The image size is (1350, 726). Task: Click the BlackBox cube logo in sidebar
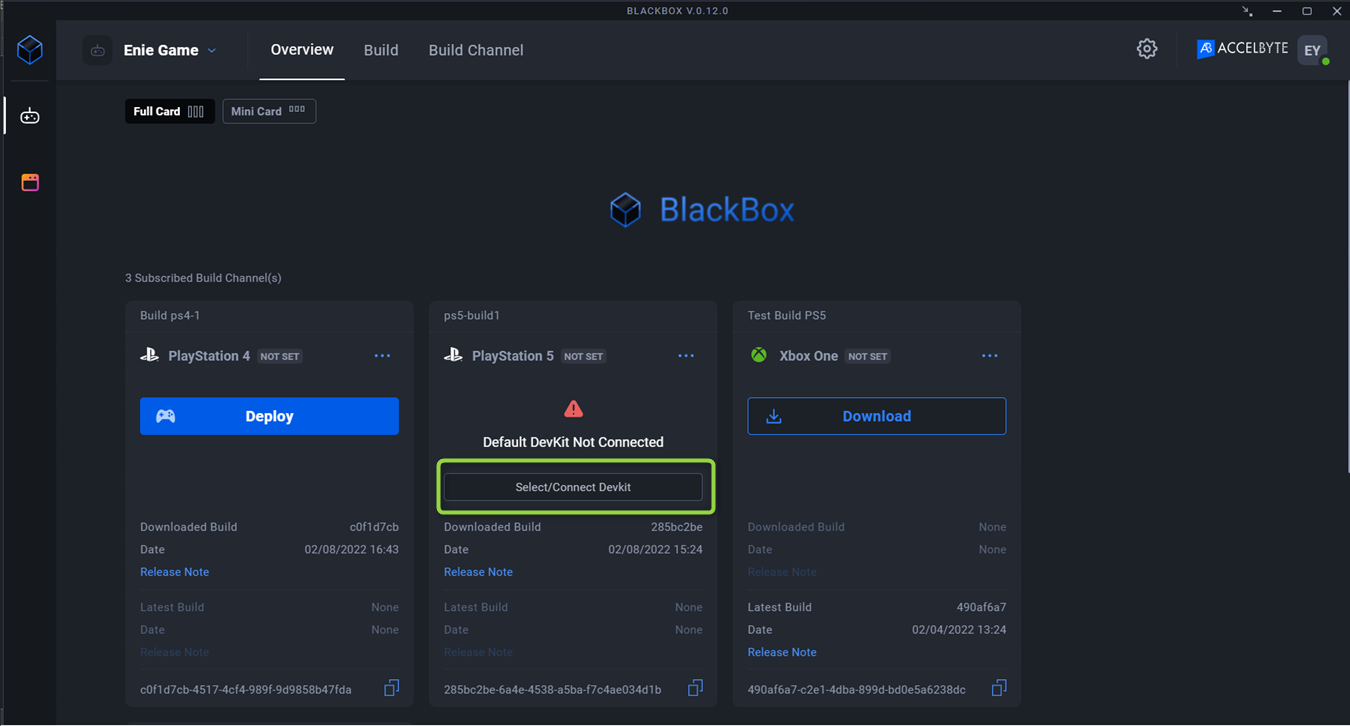tap(30, 49)
